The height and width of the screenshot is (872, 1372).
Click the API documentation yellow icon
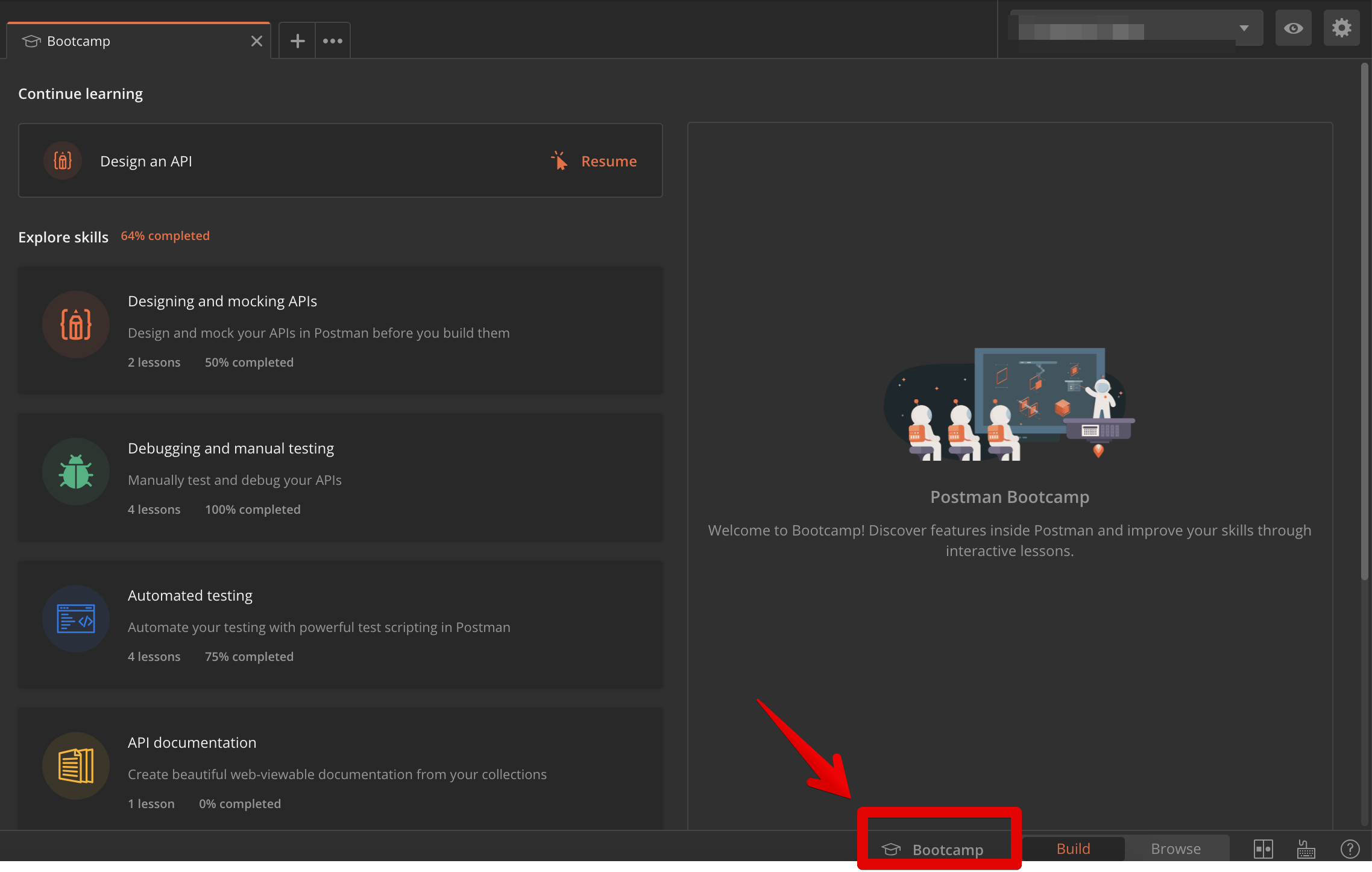pyautogui.click(x=76, y=766)
